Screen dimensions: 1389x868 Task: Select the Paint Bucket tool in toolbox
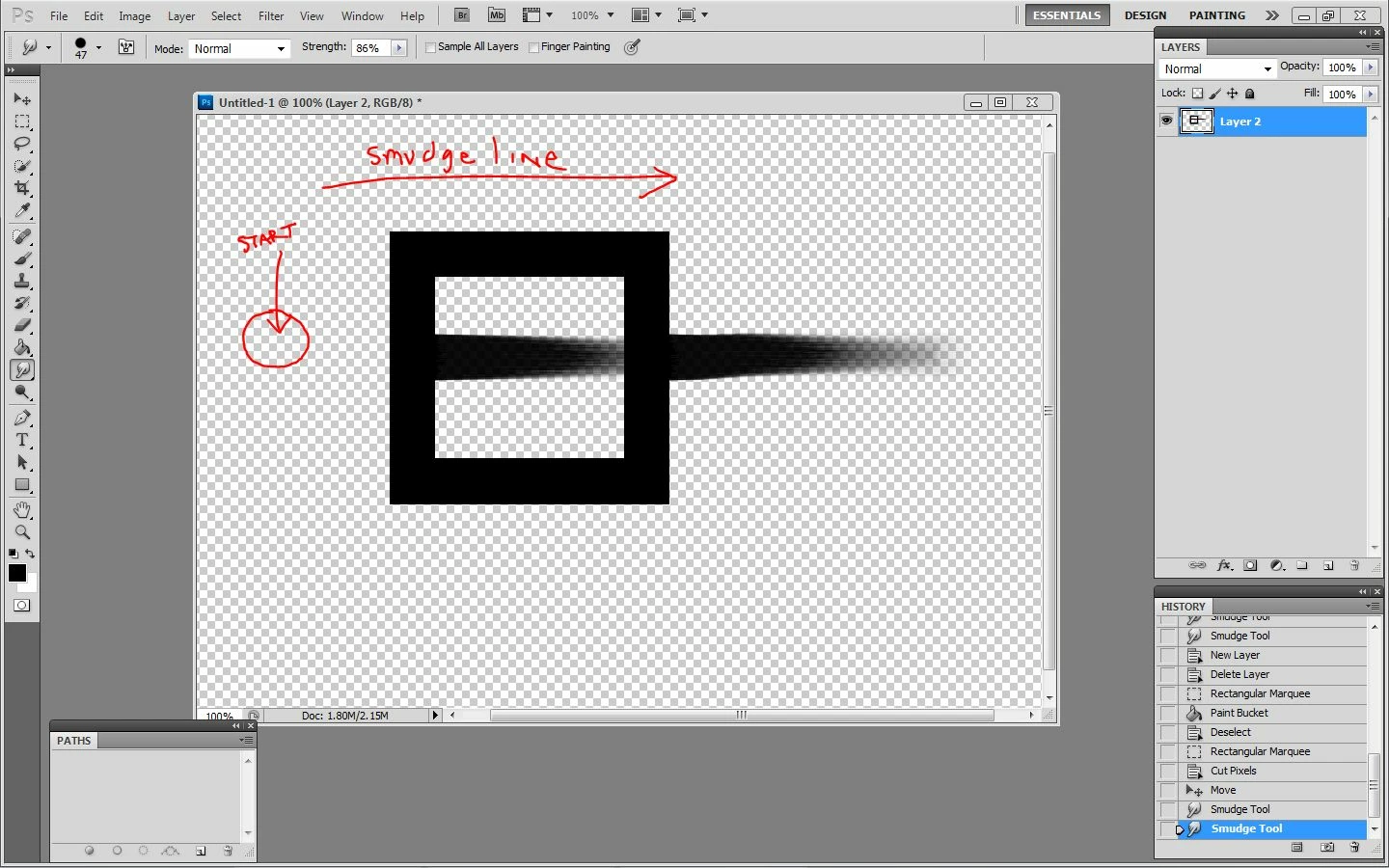click(22, 347)
